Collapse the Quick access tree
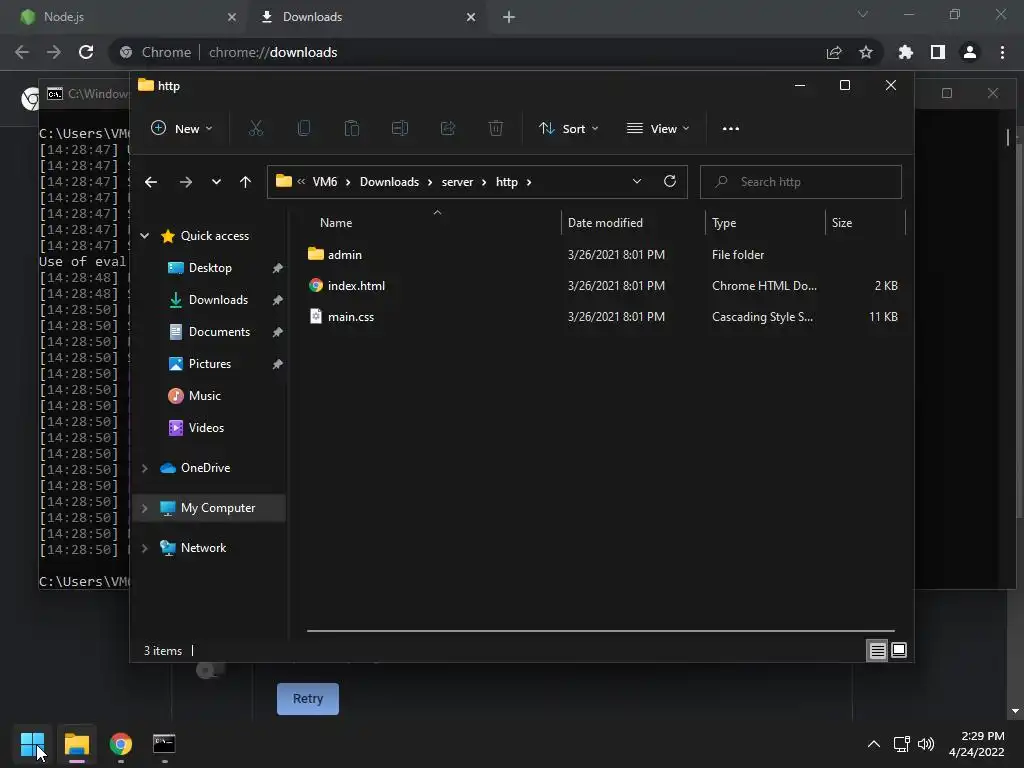The height and width of the screenshot is (768, 1024). tap(145, 236)
